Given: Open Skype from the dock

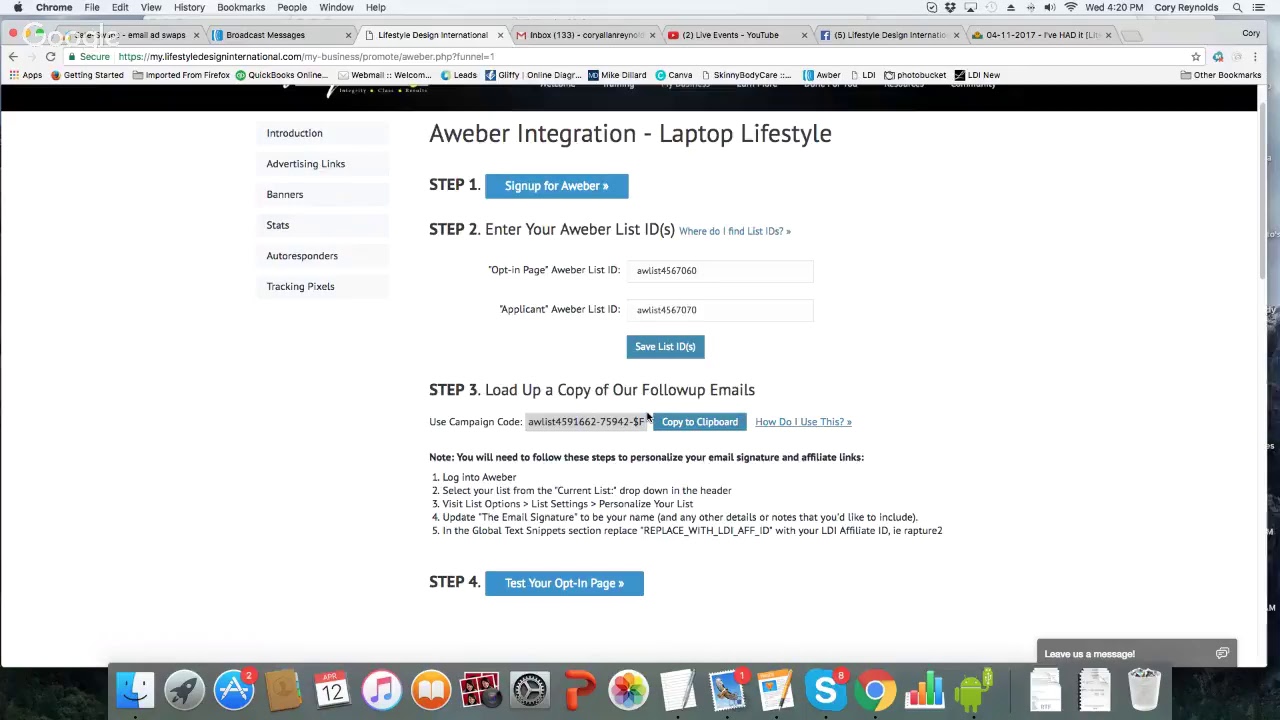Looking at the screenshot, I should coord(826,690).
